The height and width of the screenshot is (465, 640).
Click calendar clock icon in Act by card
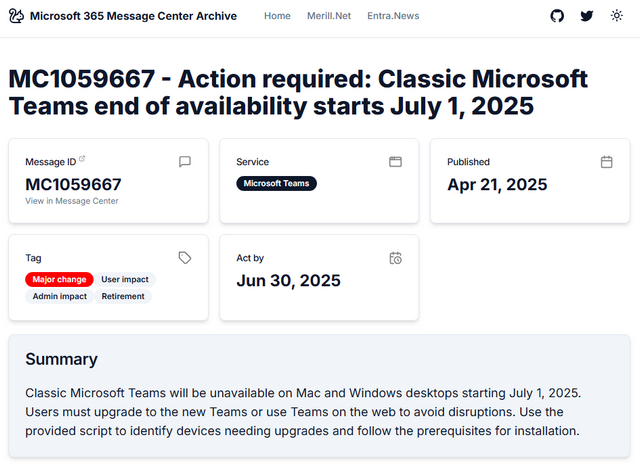coord(395,257)
